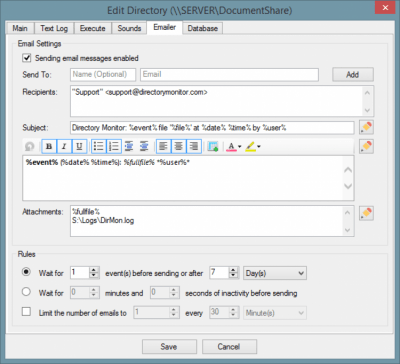Open the Sounds tab
Screen dimensions: 400x364
coord(129,28)
